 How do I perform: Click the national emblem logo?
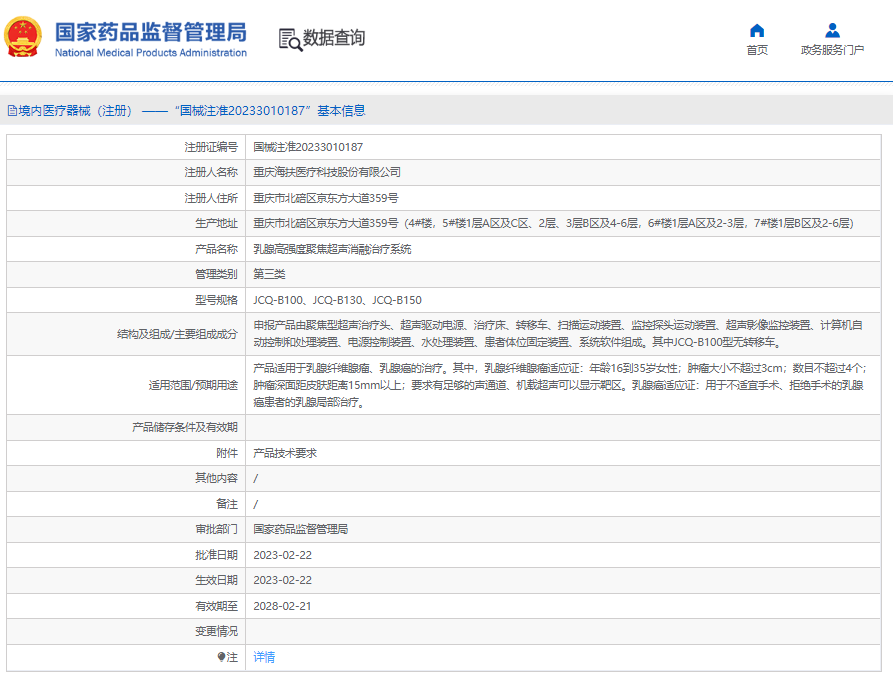23,37
